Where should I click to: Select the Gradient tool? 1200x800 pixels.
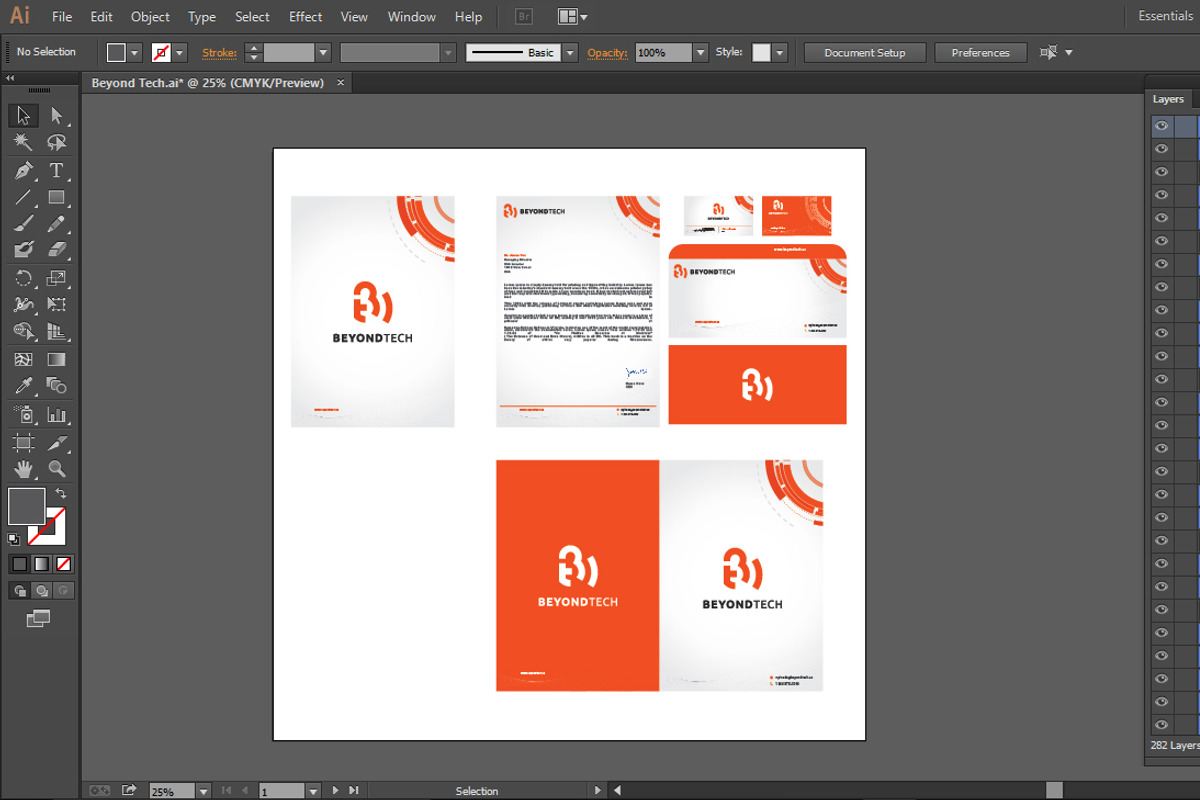(x=57, y=359)
